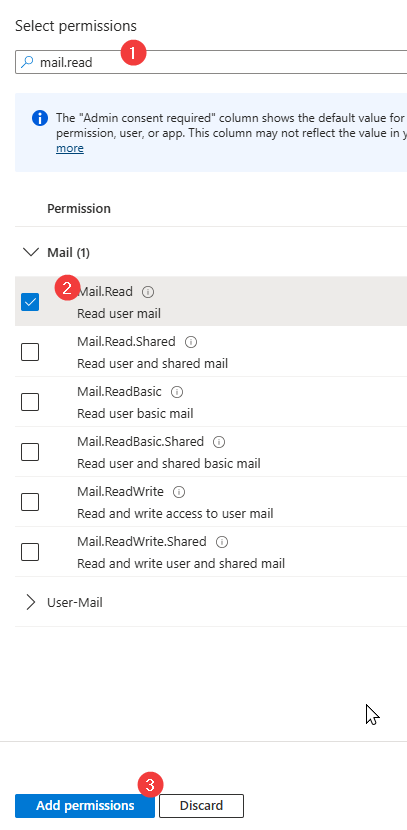Open the 'more' link in info banner

click(x=70, y=148)
